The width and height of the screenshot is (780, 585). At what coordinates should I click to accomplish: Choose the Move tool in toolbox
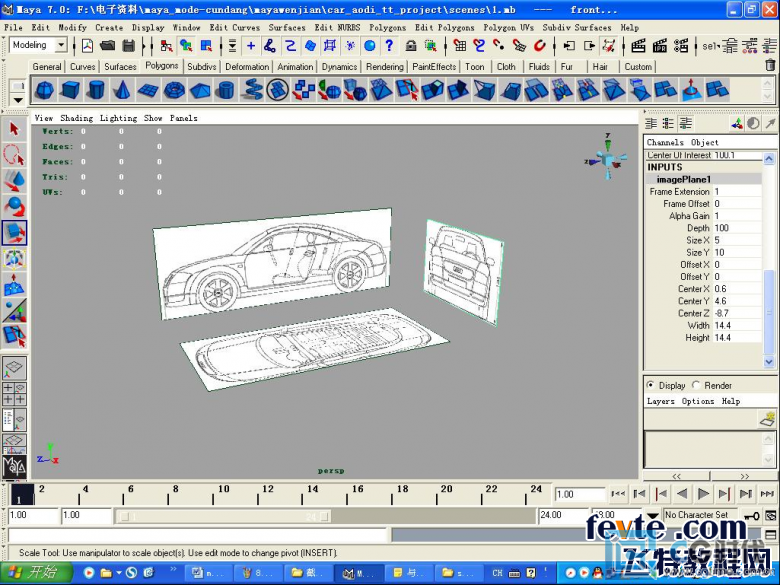[x=14, y=181]
